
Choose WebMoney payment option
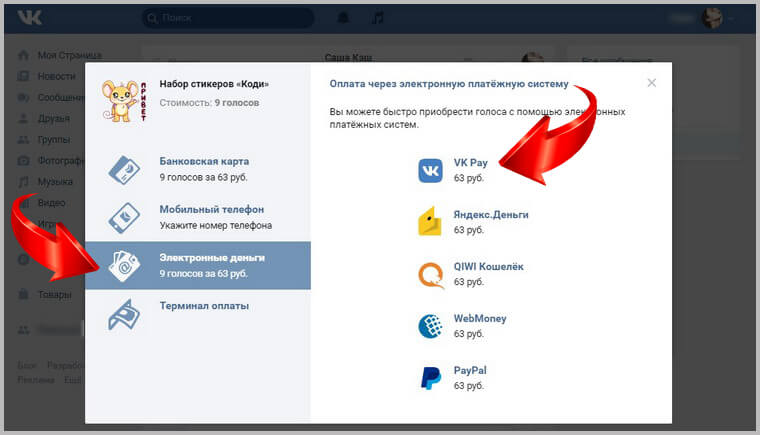[x=462, y=326]
